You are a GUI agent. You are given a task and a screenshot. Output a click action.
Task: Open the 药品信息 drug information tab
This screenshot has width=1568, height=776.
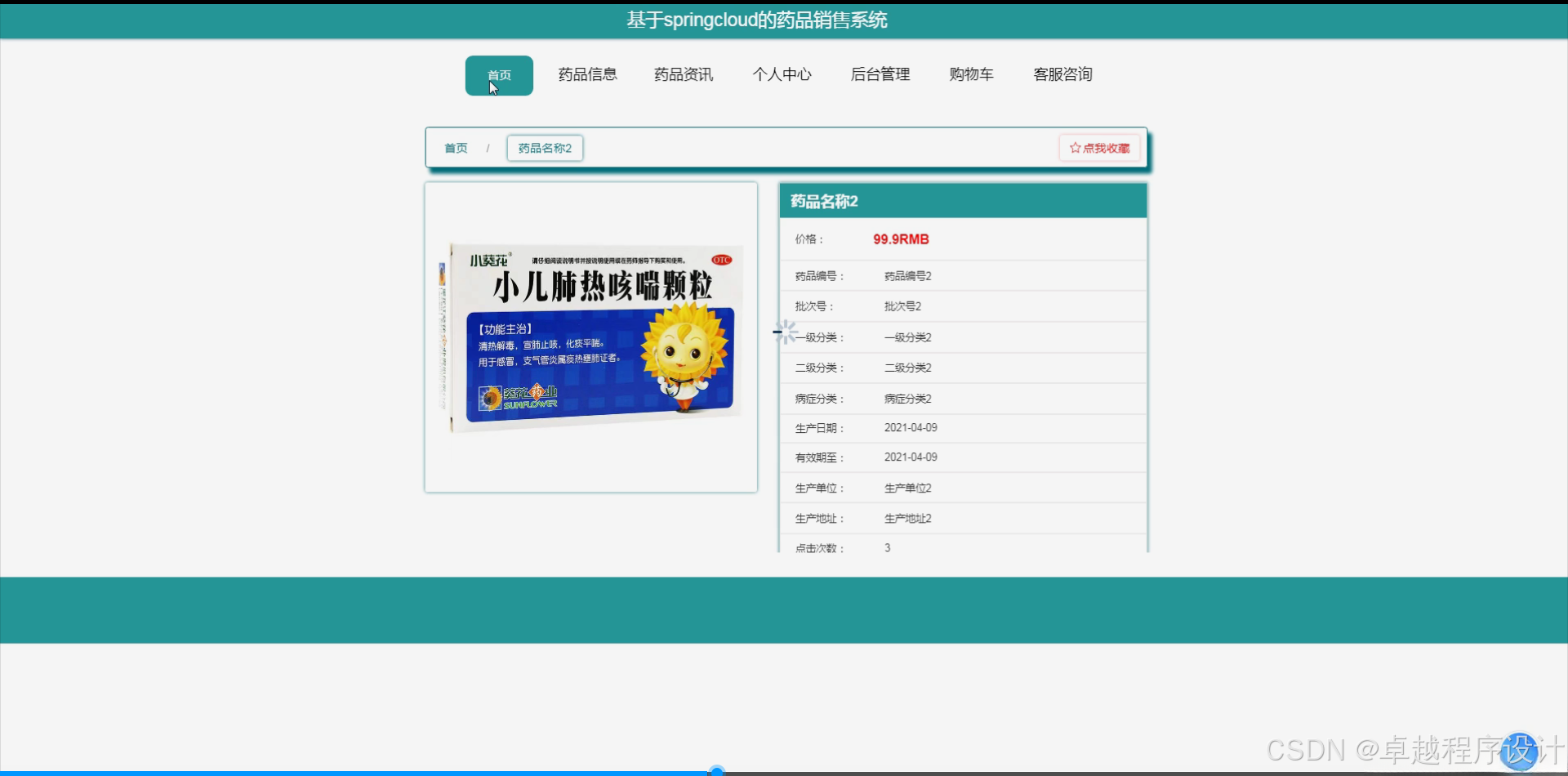(587, 74)
